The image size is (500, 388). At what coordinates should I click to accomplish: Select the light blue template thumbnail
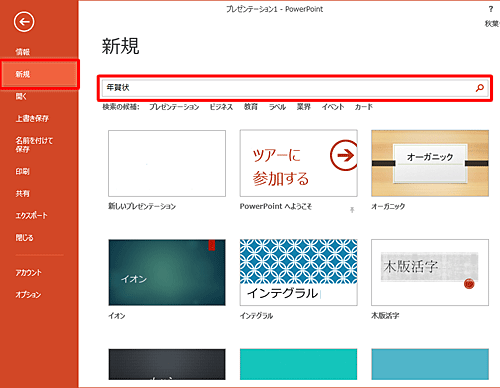click(x=430, y=364)
